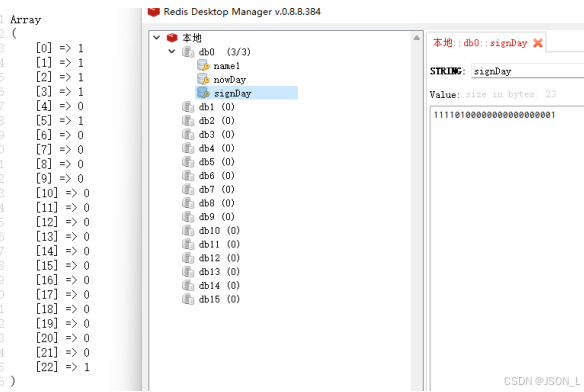Screen dimensions: 584x392
Task: Select the db13 (0) label
Action: [219, 272]
